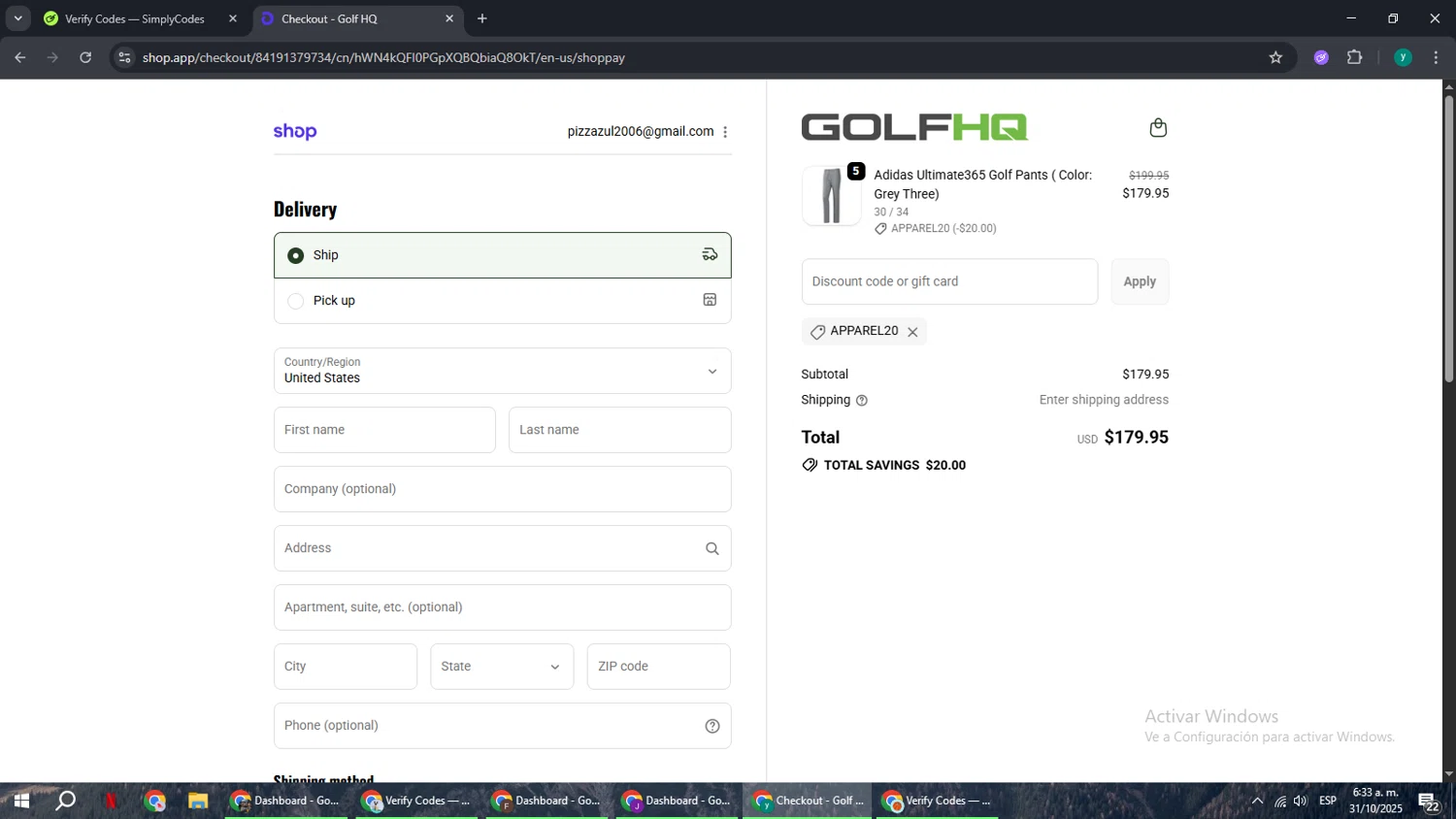This screenshot has height=819, width=1456.
Task: Click Apply discount button
Action: pyautogui.click(x=1140, y=281)
